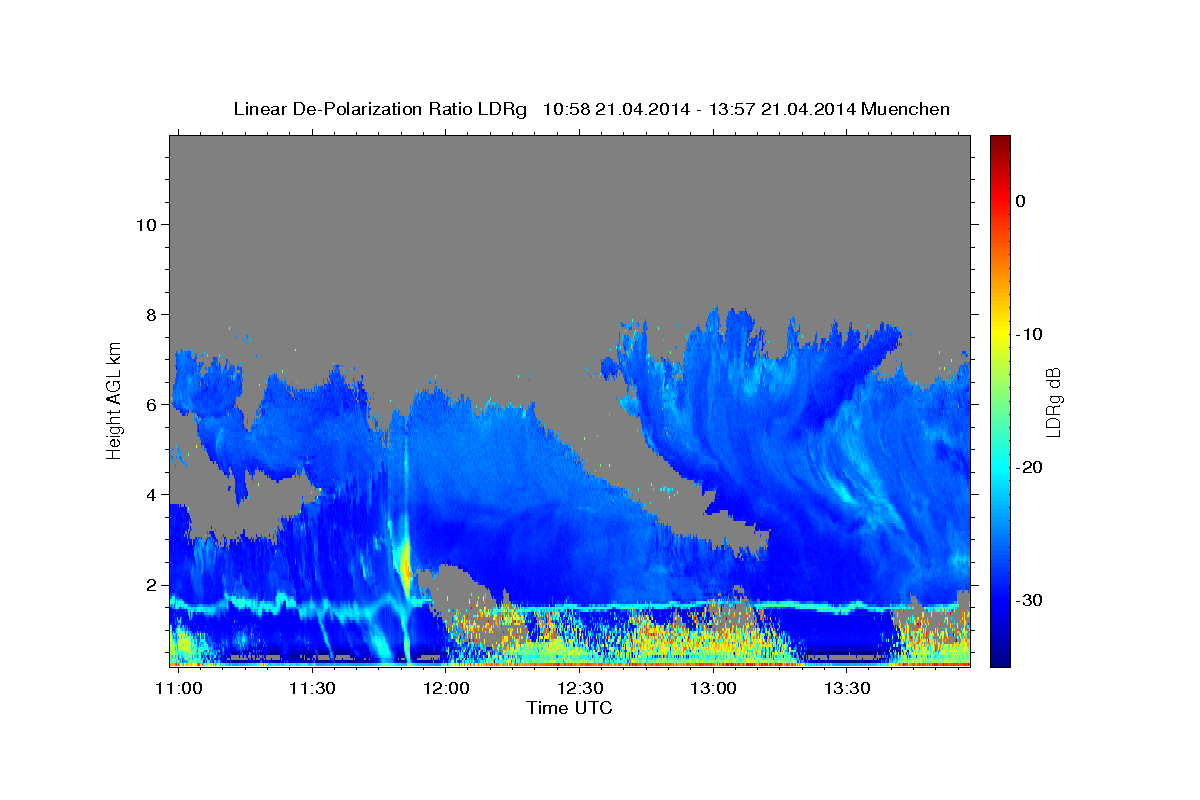Click the 'LDRg dB' colorbar label
Screen dimensions: 1200x800
click(x=1052, y=402)
